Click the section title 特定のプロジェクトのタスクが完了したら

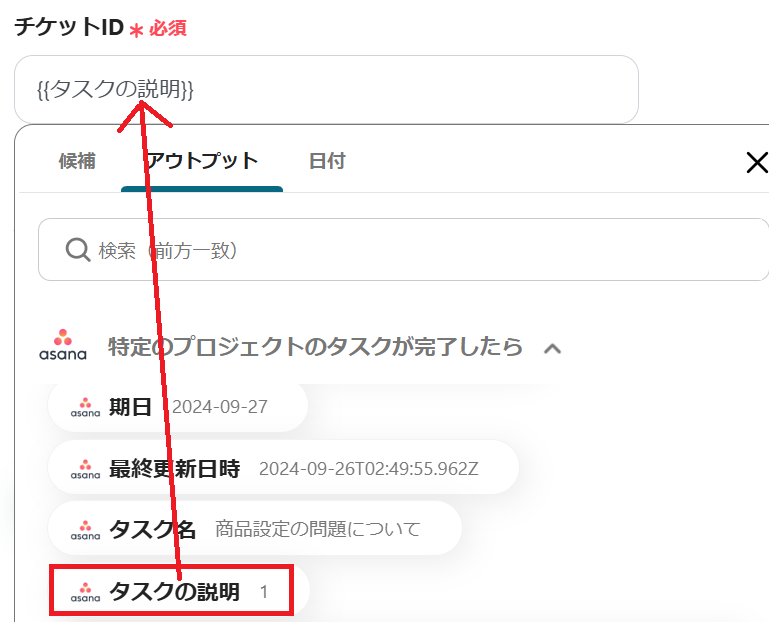(315, 346)
